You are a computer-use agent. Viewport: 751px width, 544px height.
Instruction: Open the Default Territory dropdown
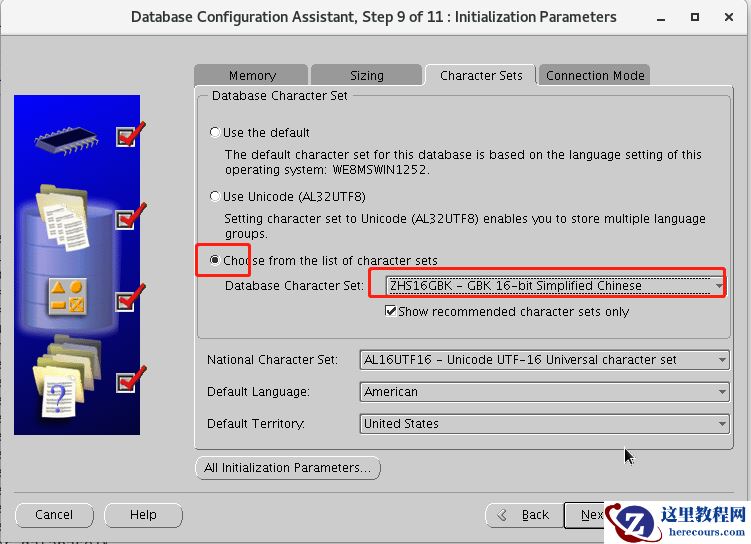(545, 424)
